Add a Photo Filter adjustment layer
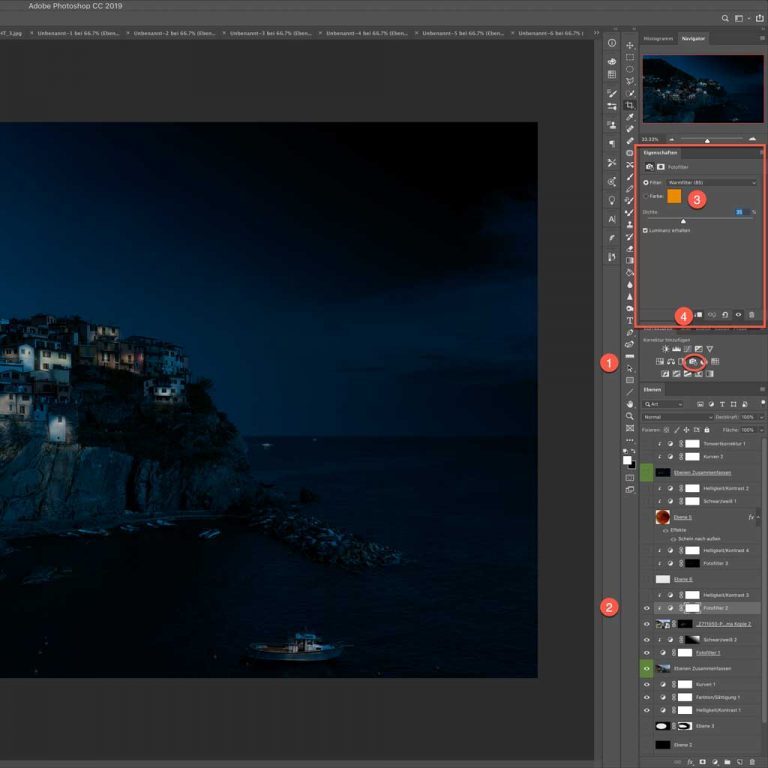This screenshot has width=768, height=768. pos(693,362)
